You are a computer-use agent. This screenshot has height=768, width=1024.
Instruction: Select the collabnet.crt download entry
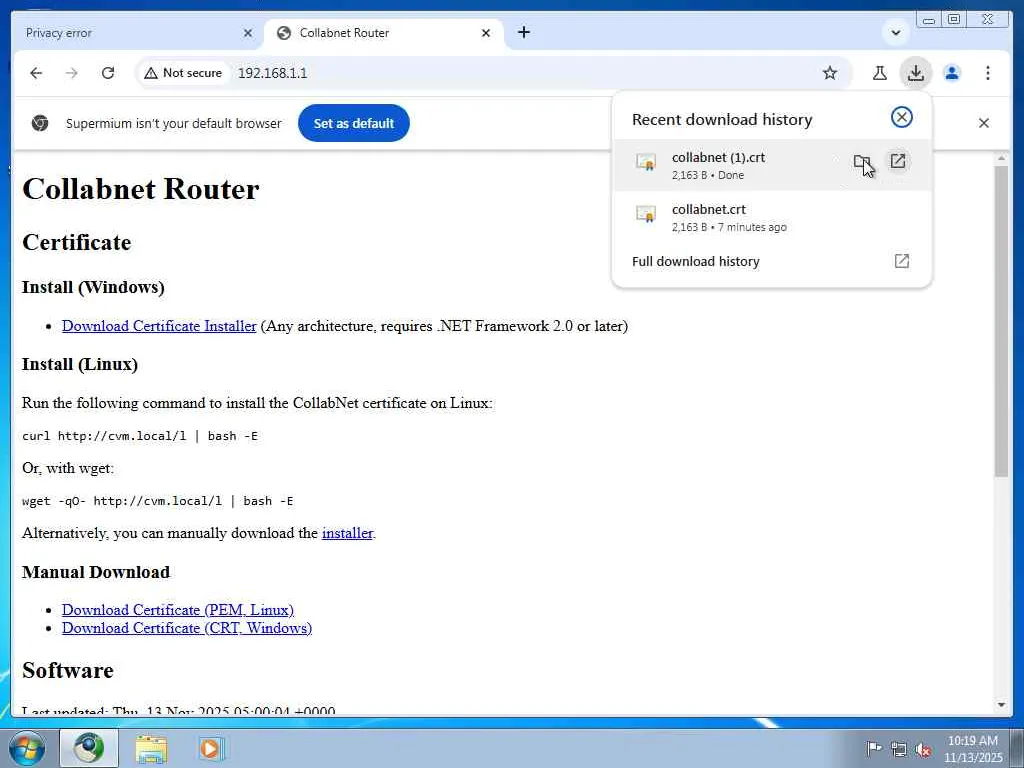click(771, 217)
